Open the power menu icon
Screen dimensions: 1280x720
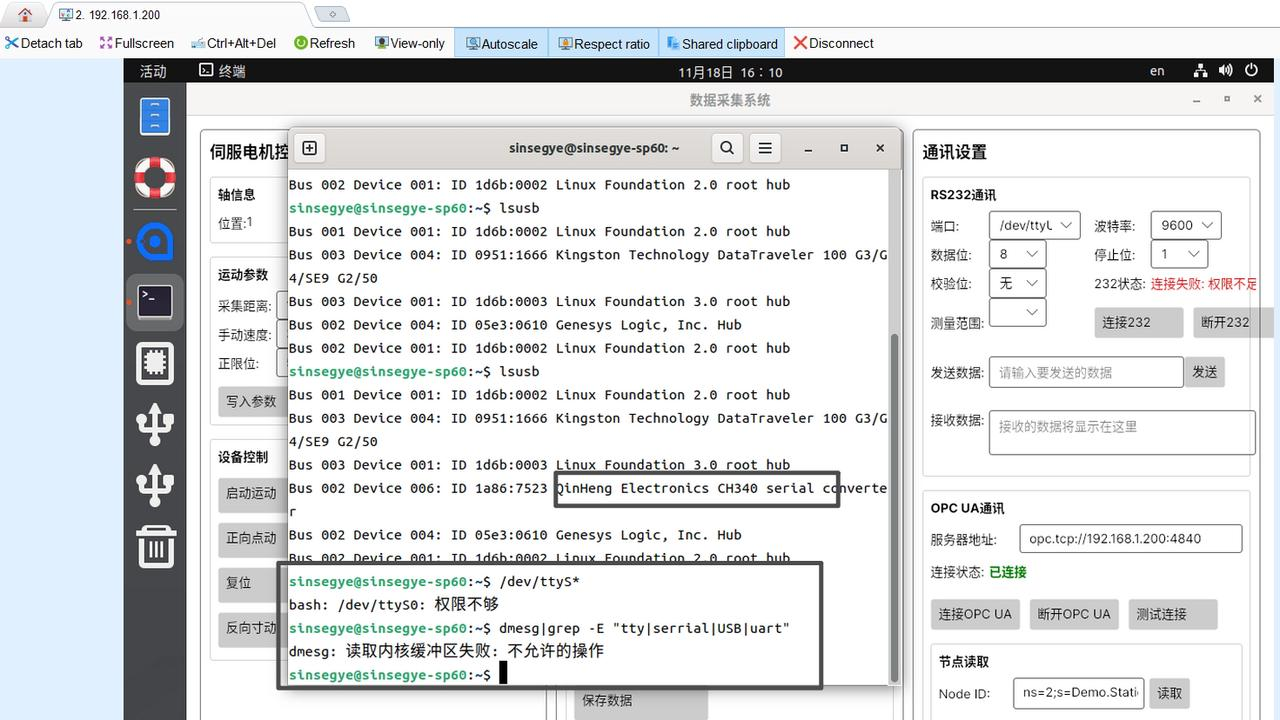tap(1251, 71)
